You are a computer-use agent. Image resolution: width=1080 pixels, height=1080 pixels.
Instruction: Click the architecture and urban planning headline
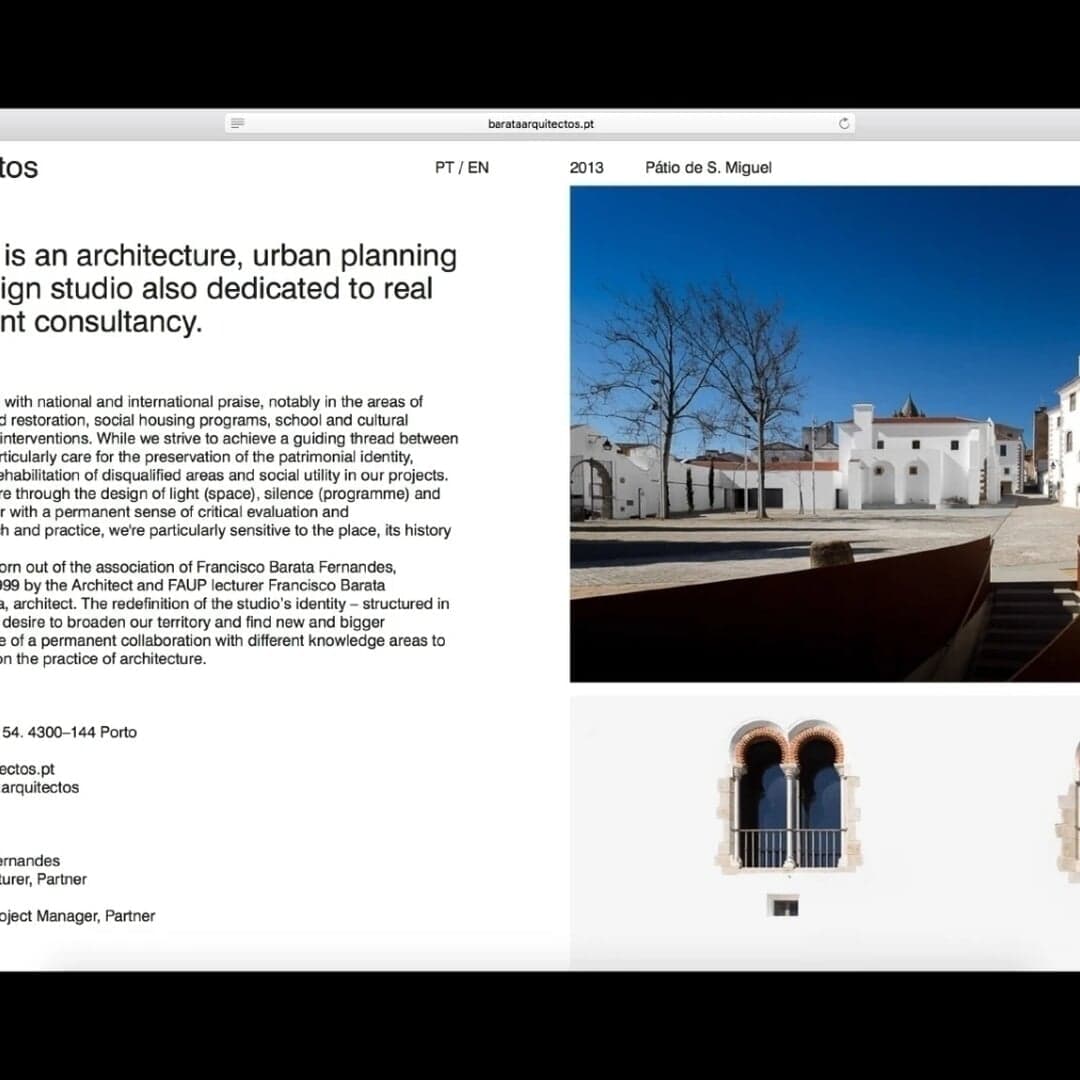[x=229, y=288]
